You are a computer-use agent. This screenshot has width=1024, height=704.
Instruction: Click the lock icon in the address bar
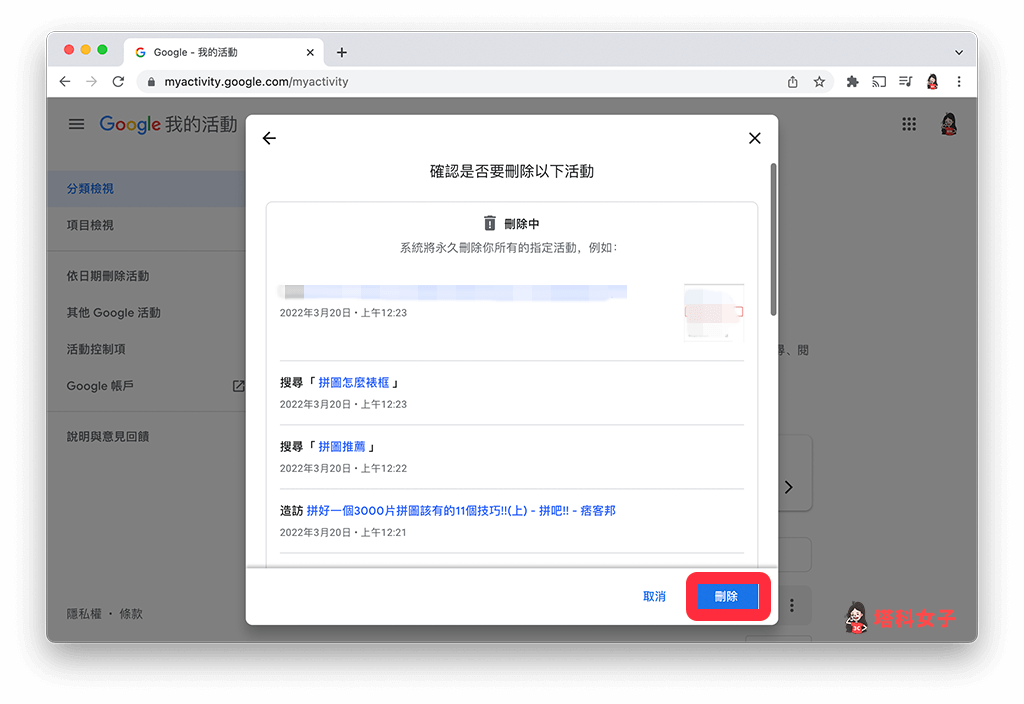tap(151, 82)
